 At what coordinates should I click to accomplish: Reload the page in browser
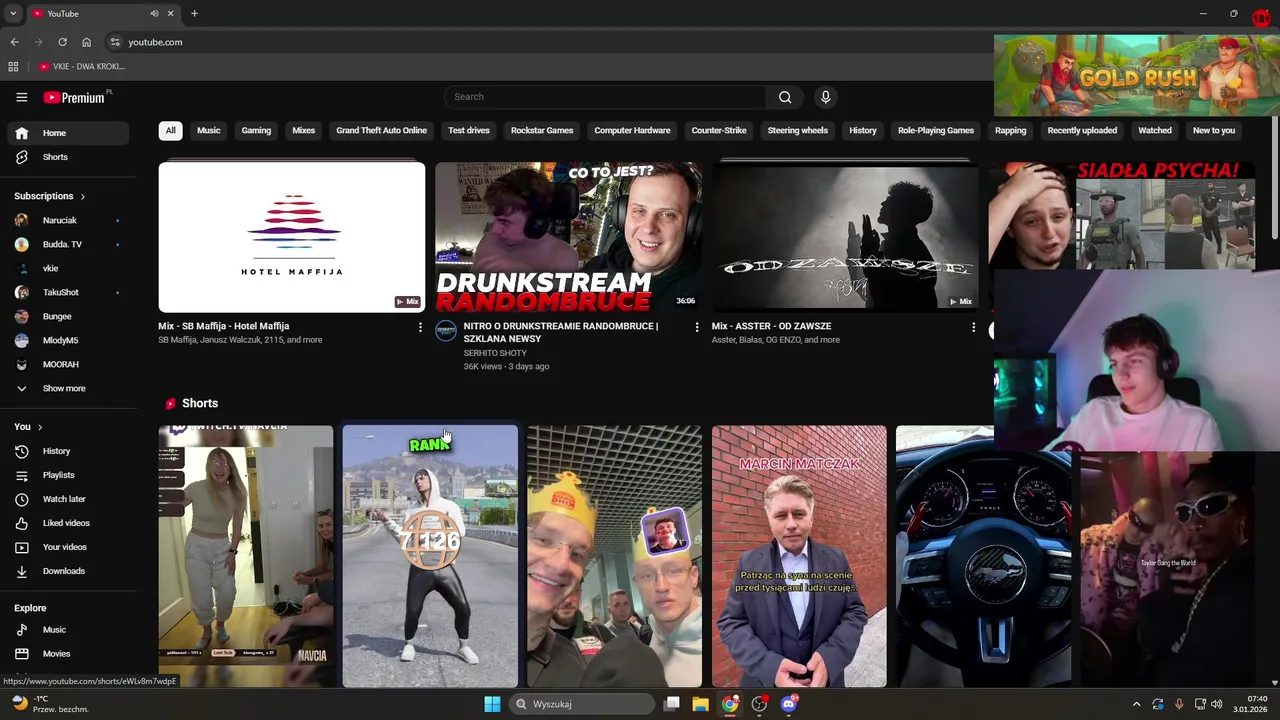click(62, 42)
